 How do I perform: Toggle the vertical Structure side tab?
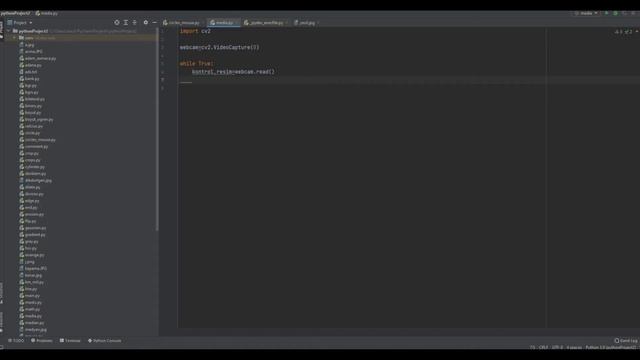click(x=2, y=293)
